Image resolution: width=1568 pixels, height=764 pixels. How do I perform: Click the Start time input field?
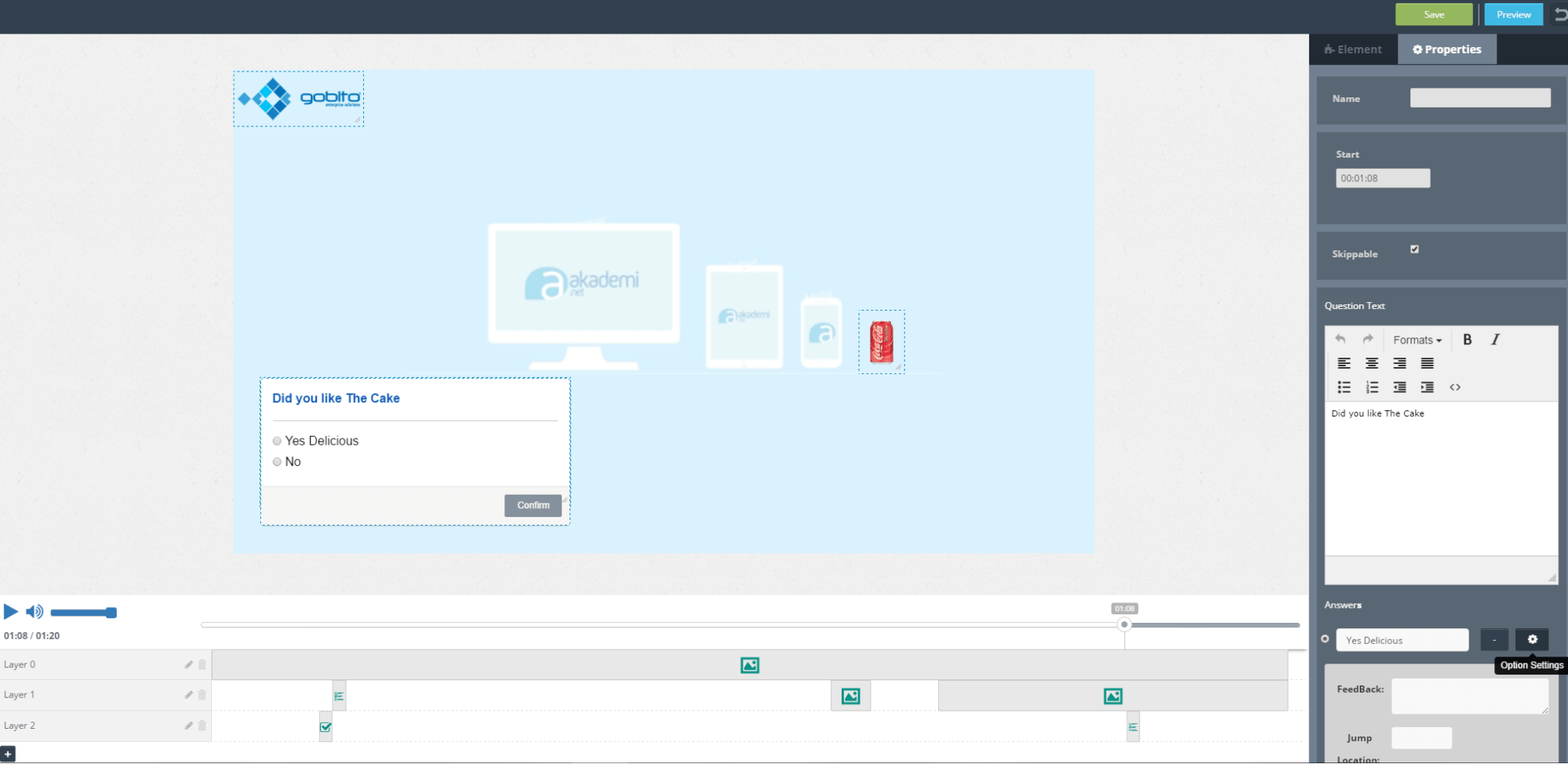[1382, 178]
